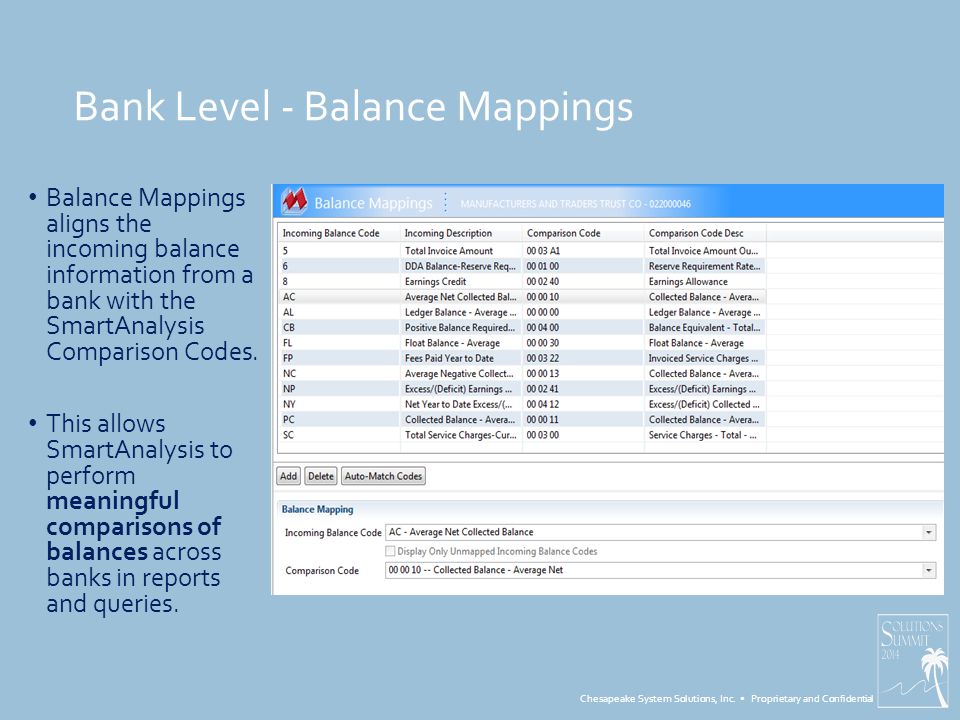Image resolution: width=960 pixels, height=720 pixels.
Task: Click the Average Negative Collect description cell
Action: pos(461,373)
